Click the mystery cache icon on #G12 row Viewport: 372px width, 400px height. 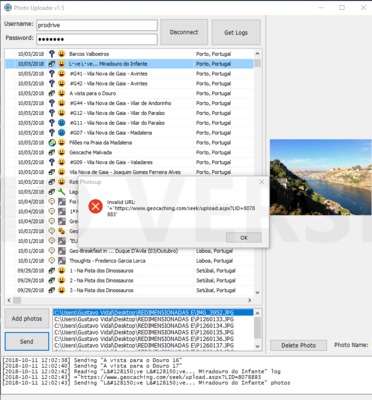[x=52, y=113]
